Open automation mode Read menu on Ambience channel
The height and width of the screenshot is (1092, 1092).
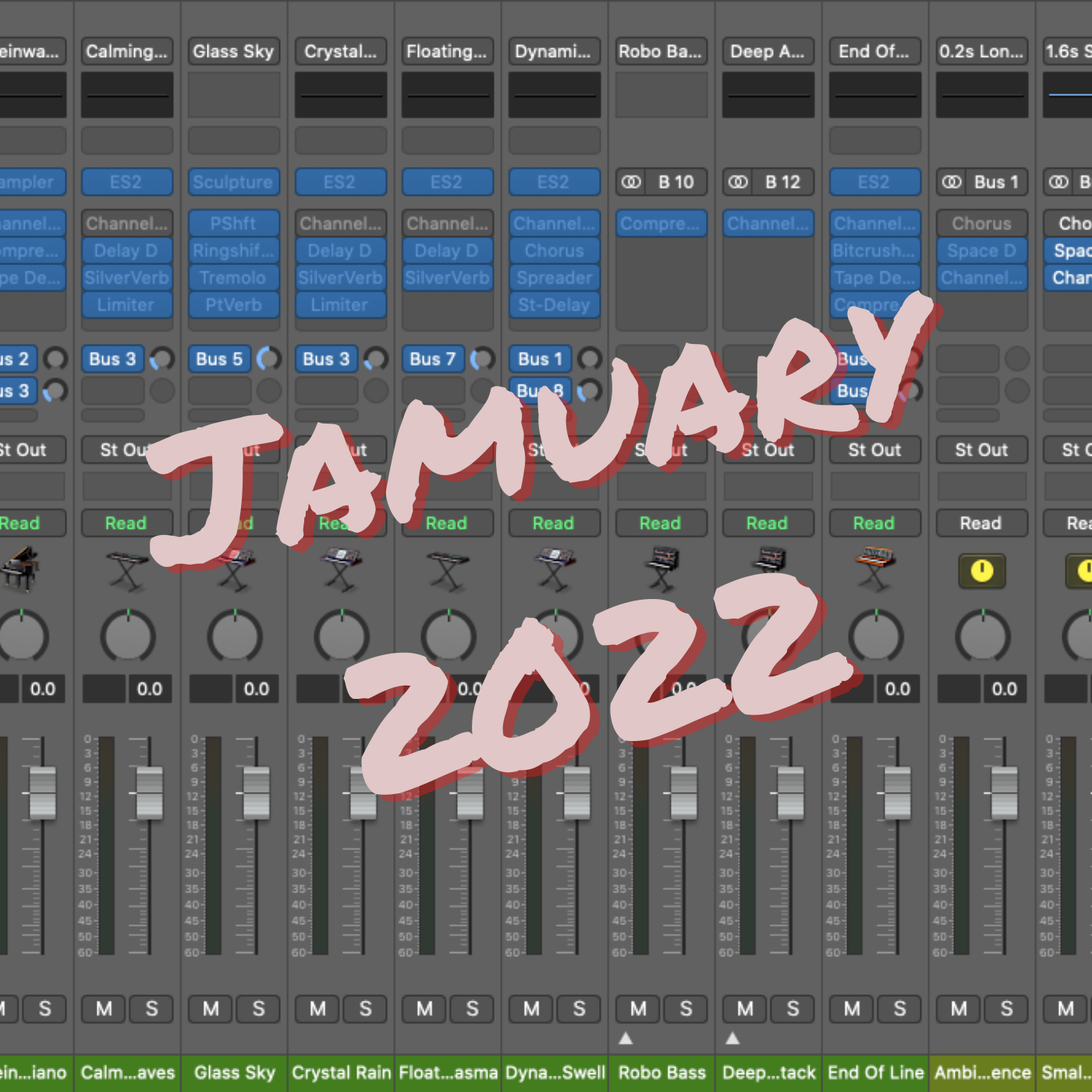click(x=981, y=523)
